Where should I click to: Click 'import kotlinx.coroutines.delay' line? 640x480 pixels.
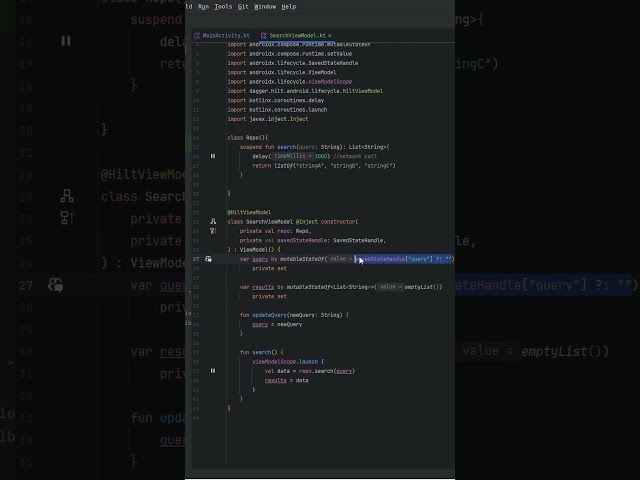[x=276, y=100]
